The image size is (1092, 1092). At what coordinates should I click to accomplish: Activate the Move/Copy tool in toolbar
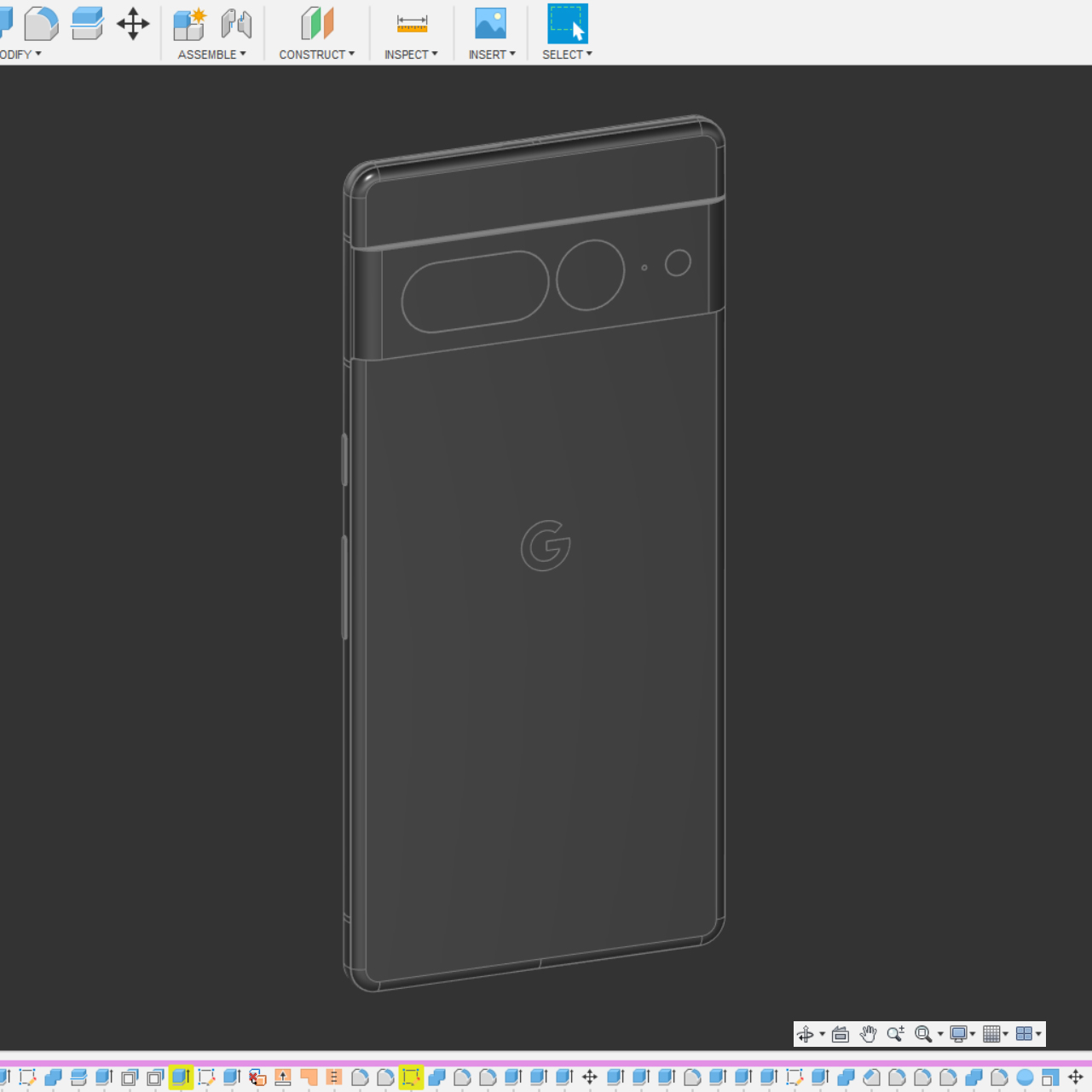click(133, 24)
